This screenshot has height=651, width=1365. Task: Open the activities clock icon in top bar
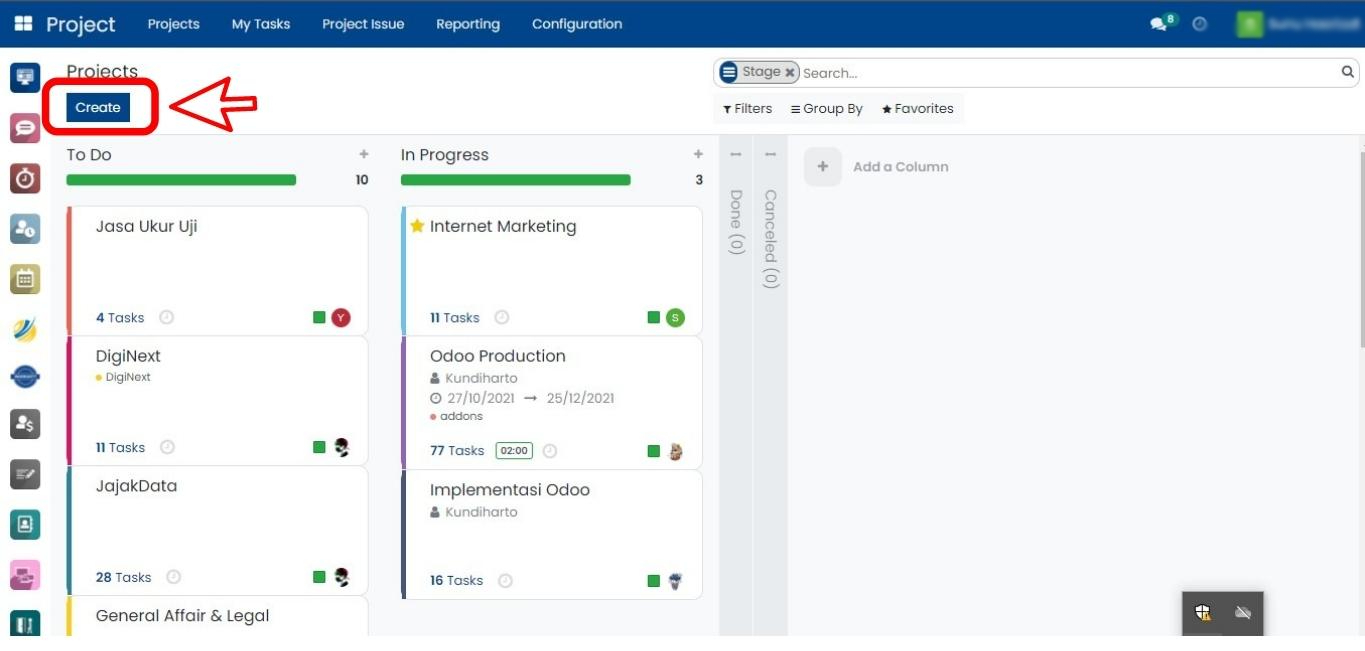[1200, 24]
